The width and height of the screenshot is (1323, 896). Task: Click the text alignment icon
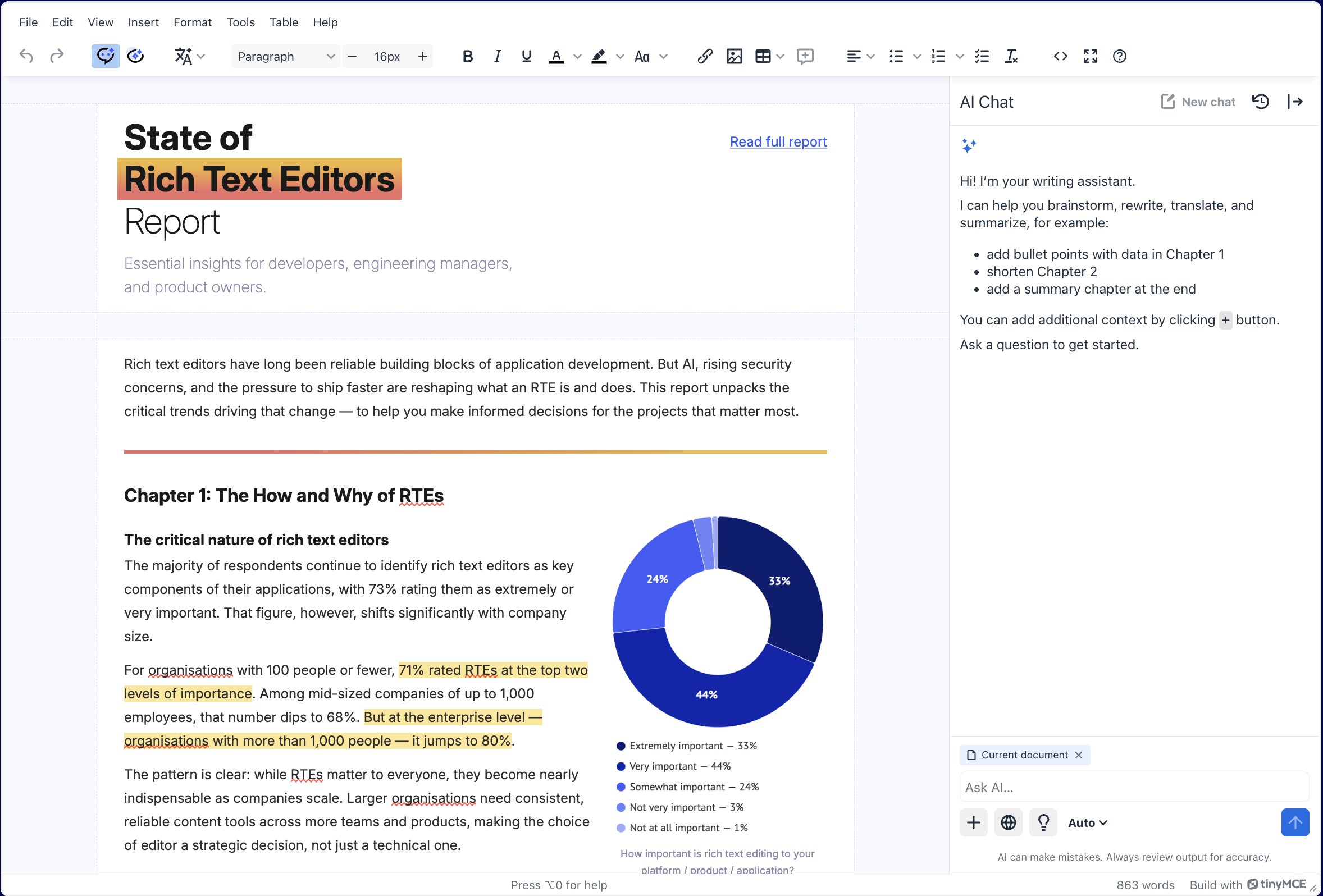coord(854,56)
